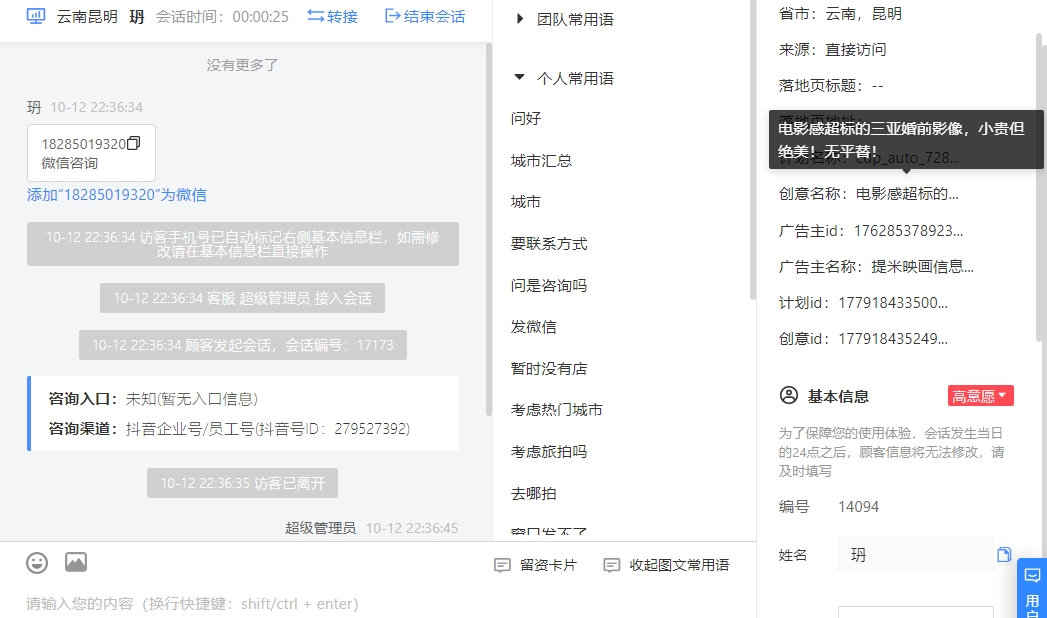The width and height of the screenshot is (1047, 618).
Task: Click the 广告主名称 value 提米映画信息...
Action: [x=922, y=267]
